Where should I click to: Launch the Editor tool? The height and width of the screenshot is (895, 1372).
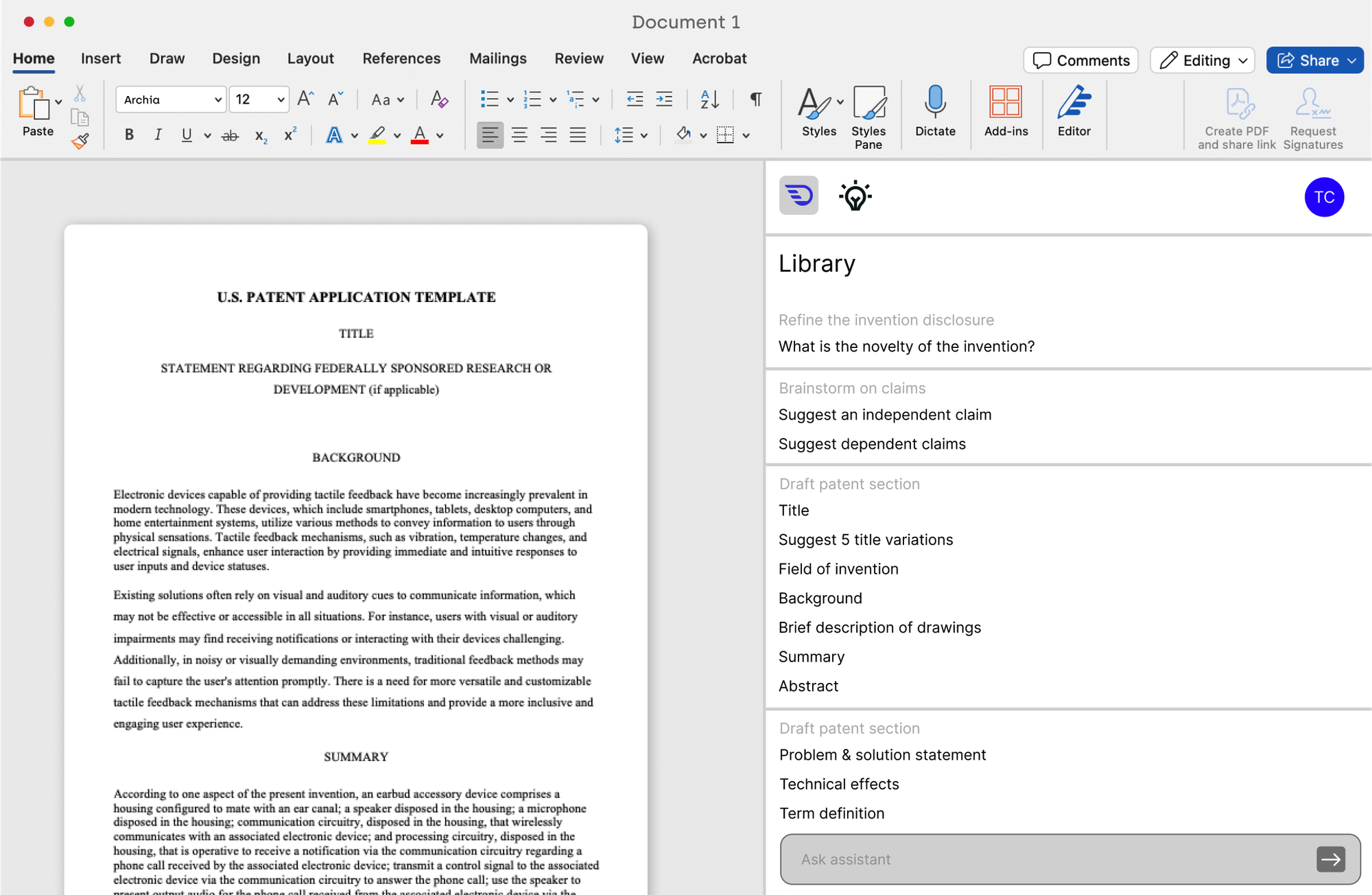[1074, 113]
